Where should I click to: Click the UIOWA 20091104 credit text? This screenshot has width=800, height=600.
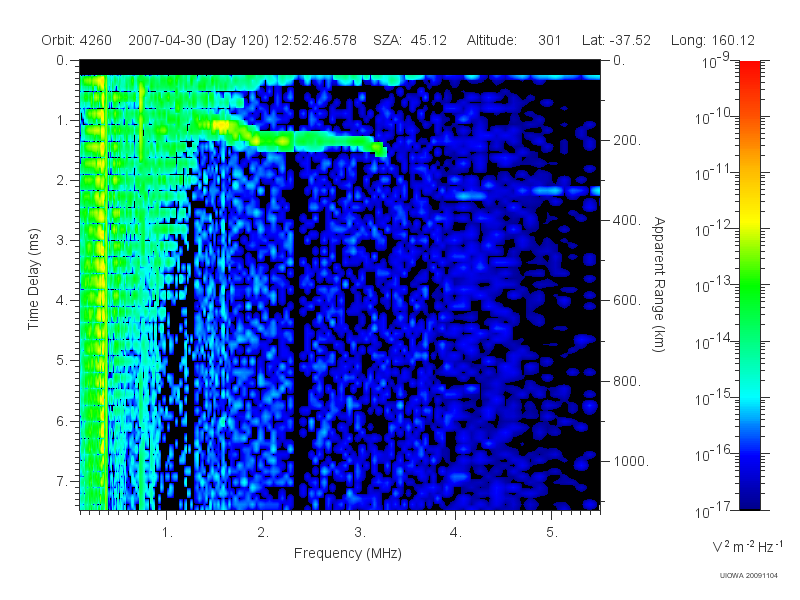748,576
